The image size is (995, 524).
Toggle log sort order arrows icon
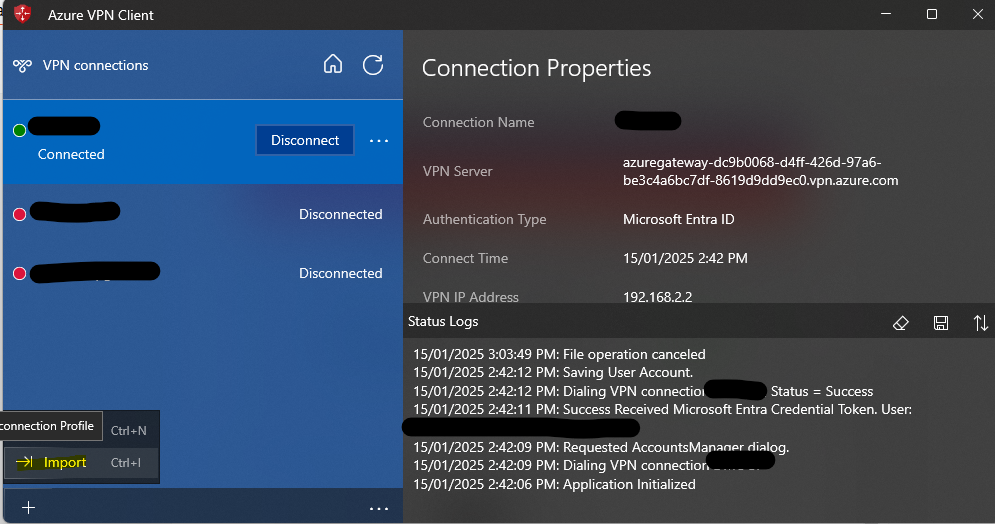click(980, 323)
